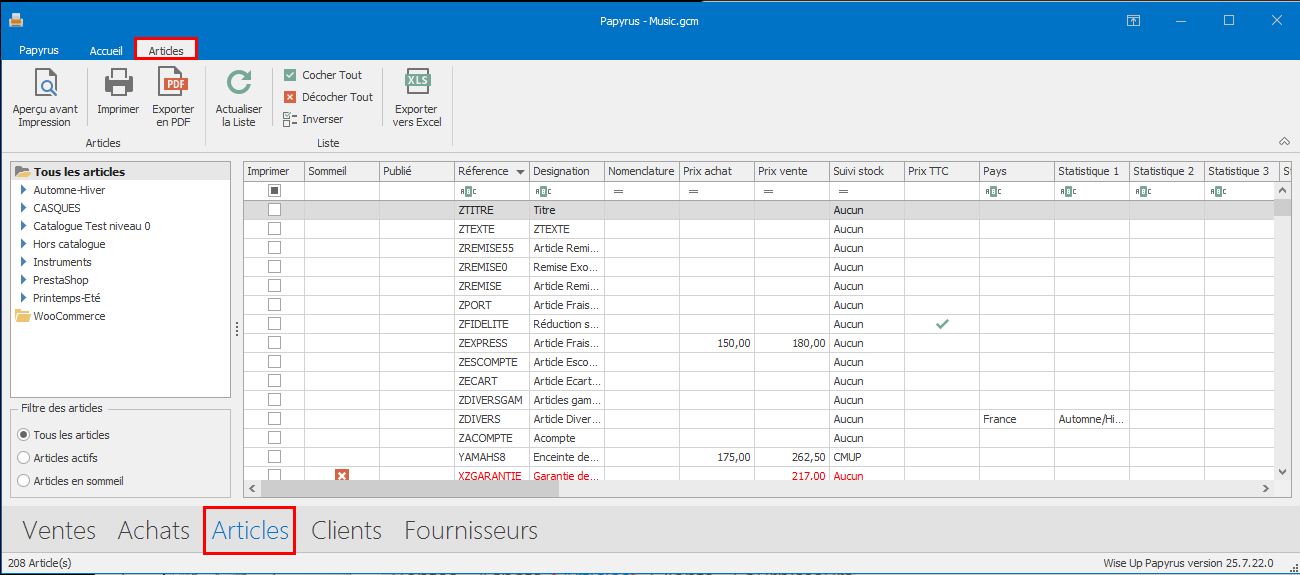Image resolution: width=1300 pixels, height=575 pixels.
Task: Click the Designation filter input field
Action: click(x=575, y=191)
